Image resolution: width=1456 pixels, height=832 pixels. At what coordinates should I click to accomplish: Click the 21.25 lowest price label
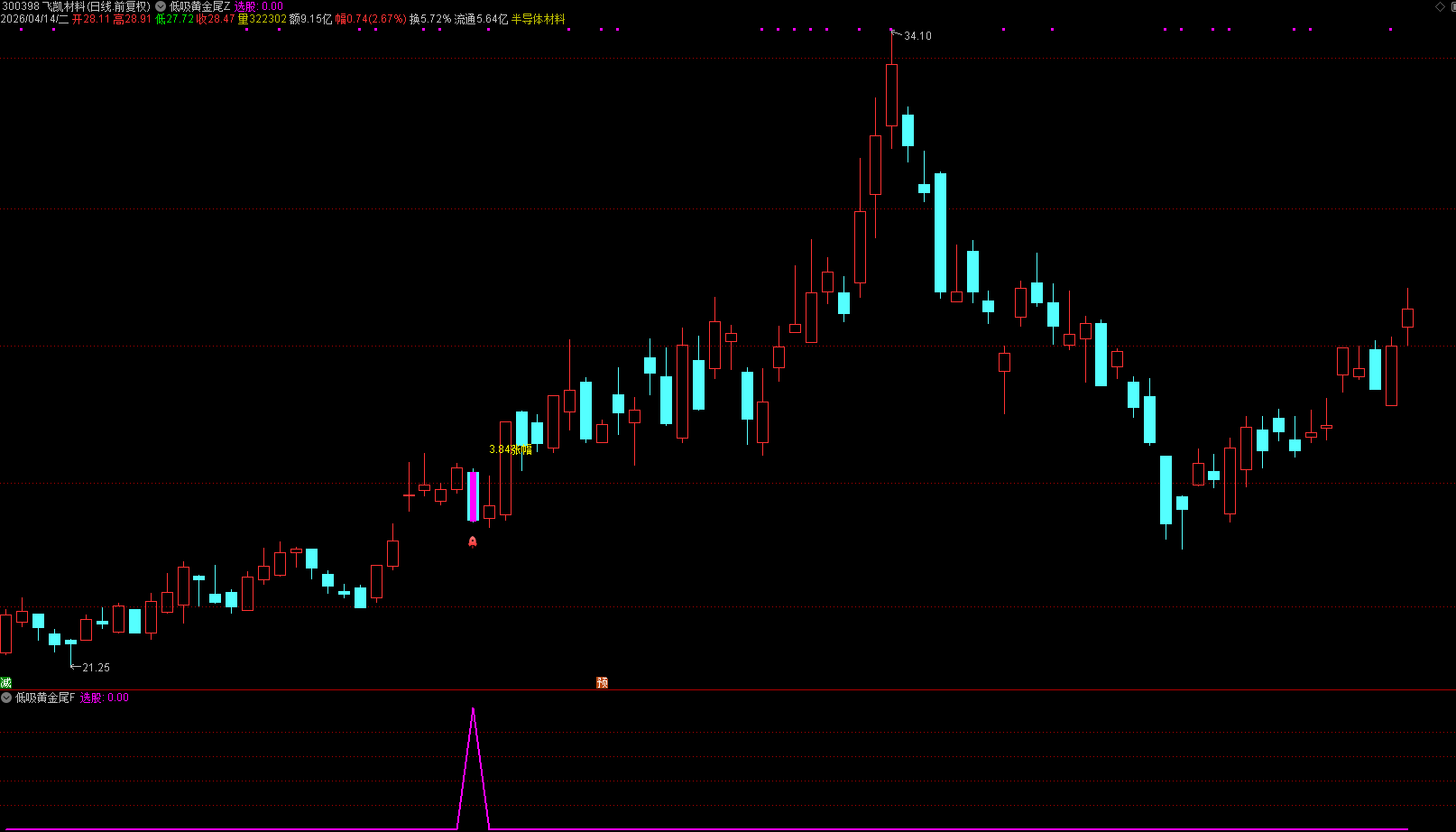pos(96,668)
